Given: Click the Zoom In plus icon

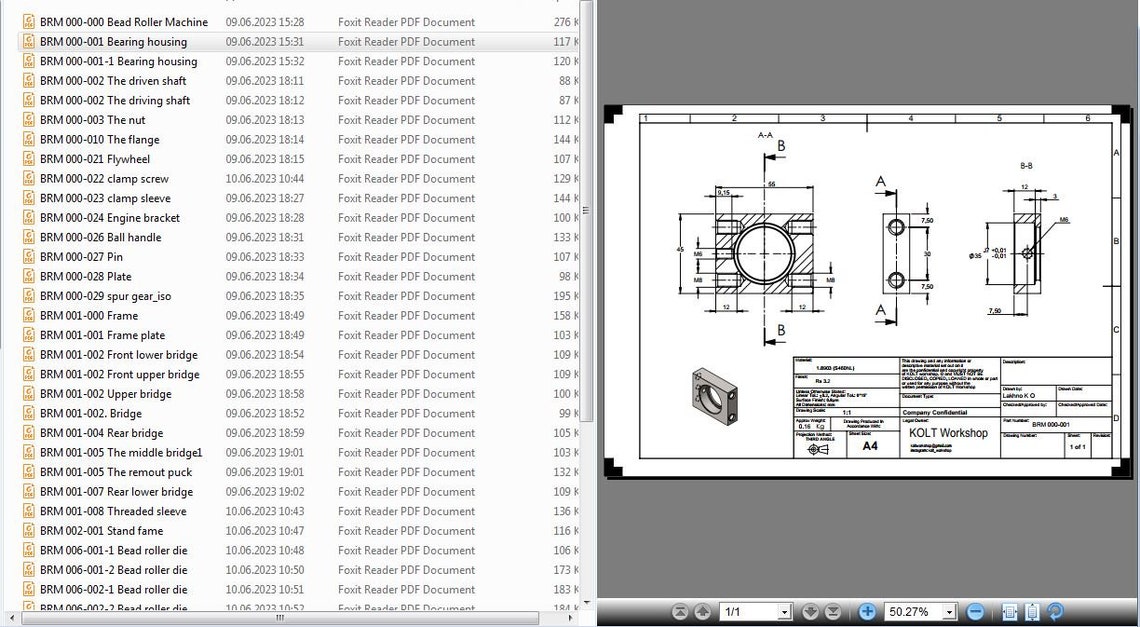Looking at the screenshot, I should (867, 611).
